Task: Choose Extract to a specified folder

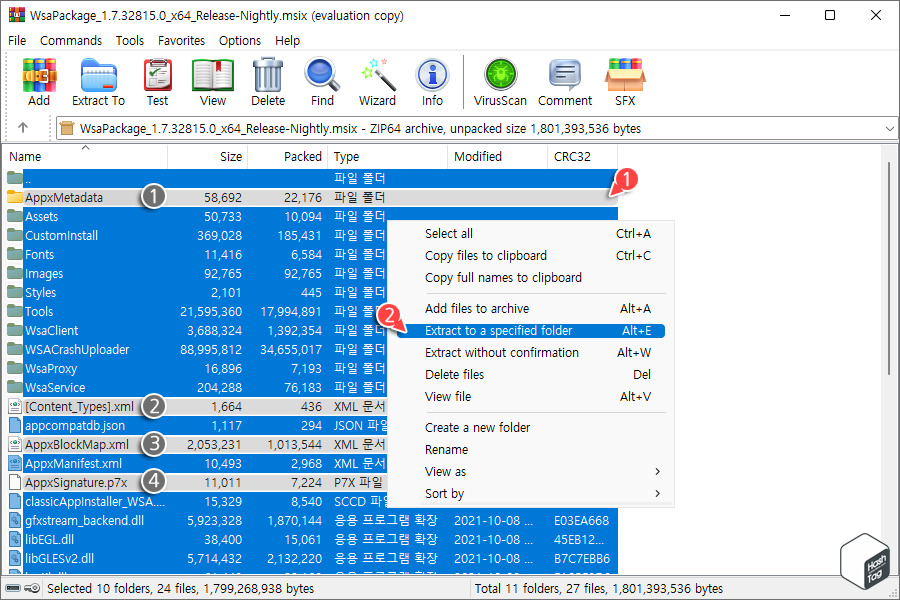Action: point(531,331)
